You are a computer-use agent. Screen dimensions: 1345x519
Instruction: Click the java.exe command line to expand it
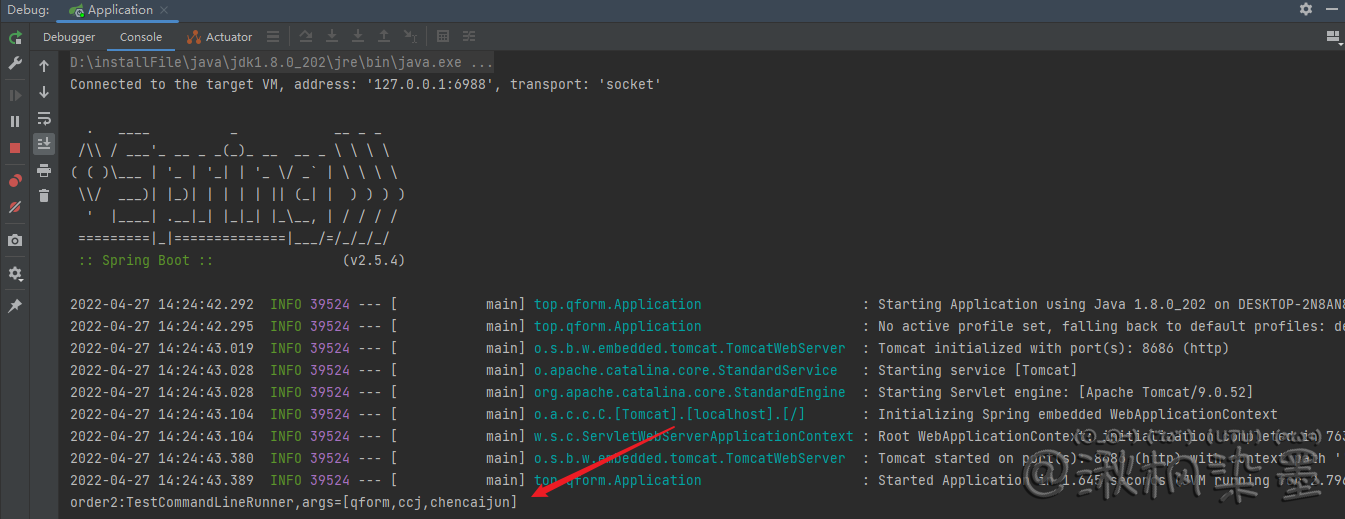point(281,62)
